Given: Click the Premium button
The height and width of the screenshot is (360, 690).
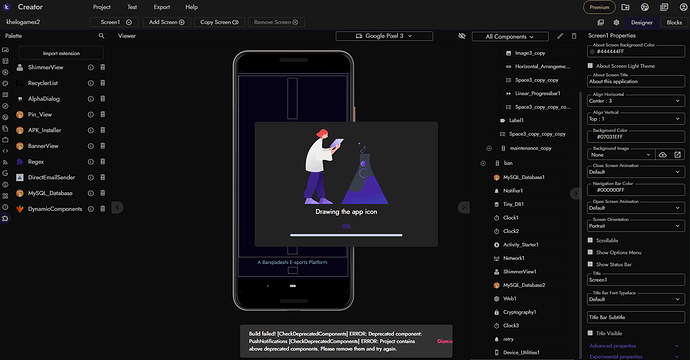Looking at the screenshot, I should tap(599, 7).
